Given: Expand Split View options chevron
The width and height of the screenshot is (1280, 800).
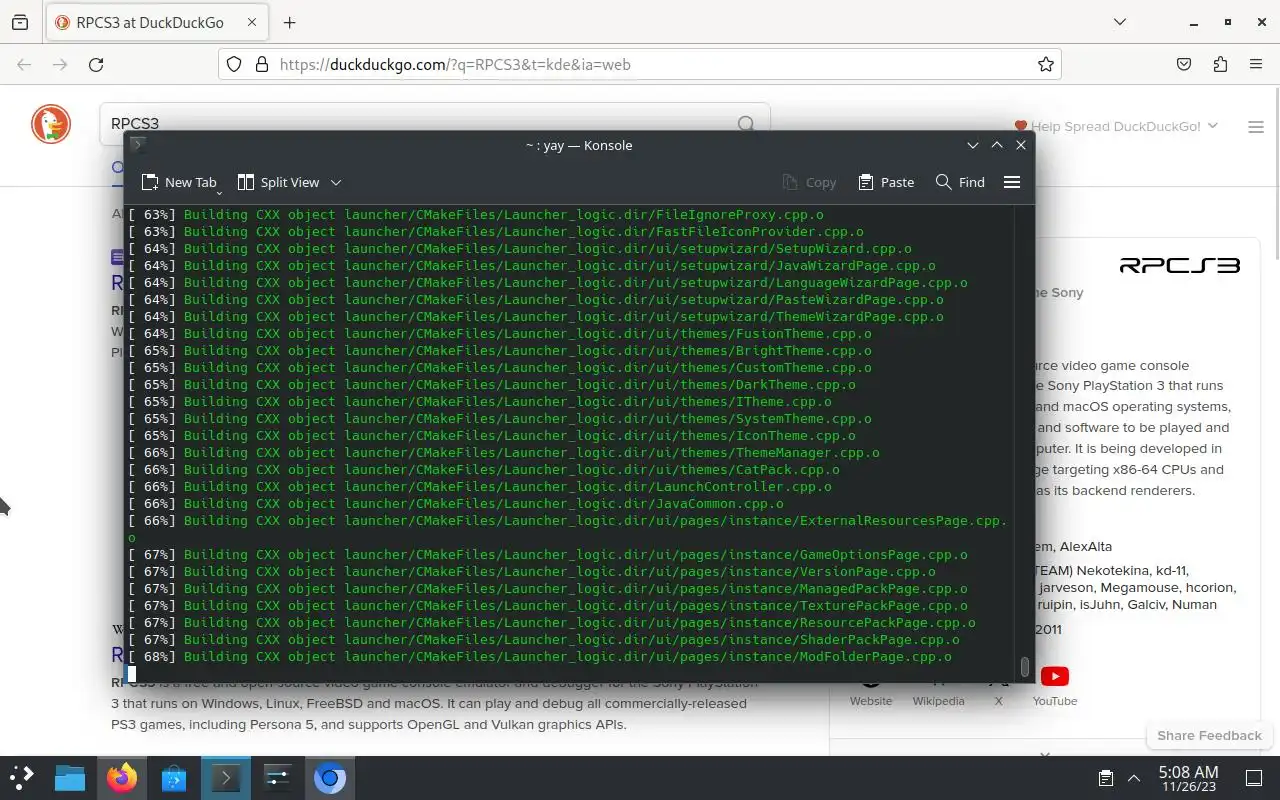Looking at the screenshot, I should pyautogui.click(x=336, y=182).
